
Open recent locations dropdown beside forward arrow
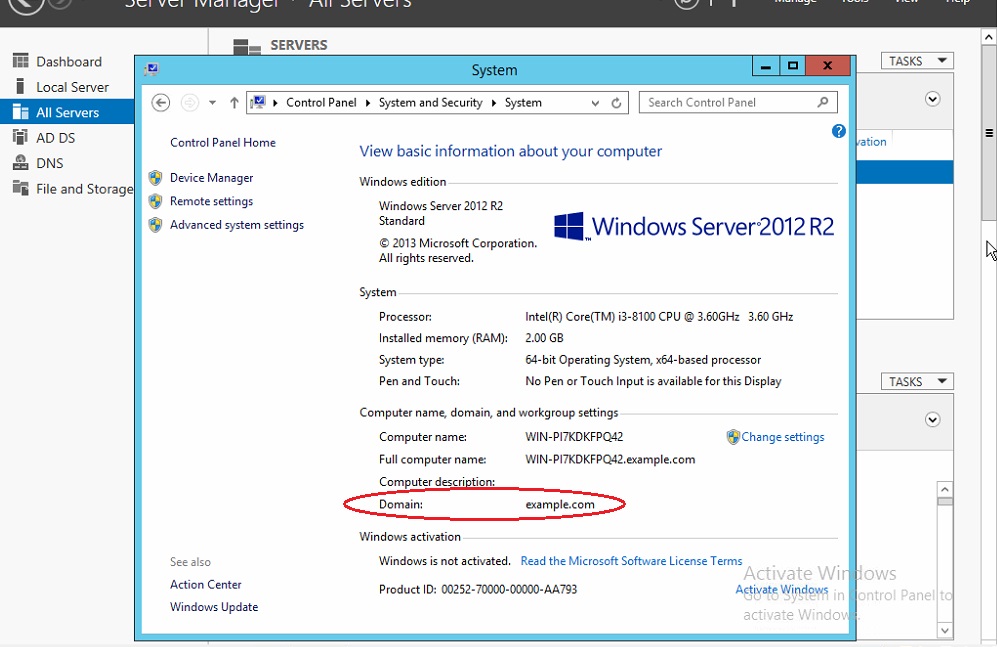point(212,102)
